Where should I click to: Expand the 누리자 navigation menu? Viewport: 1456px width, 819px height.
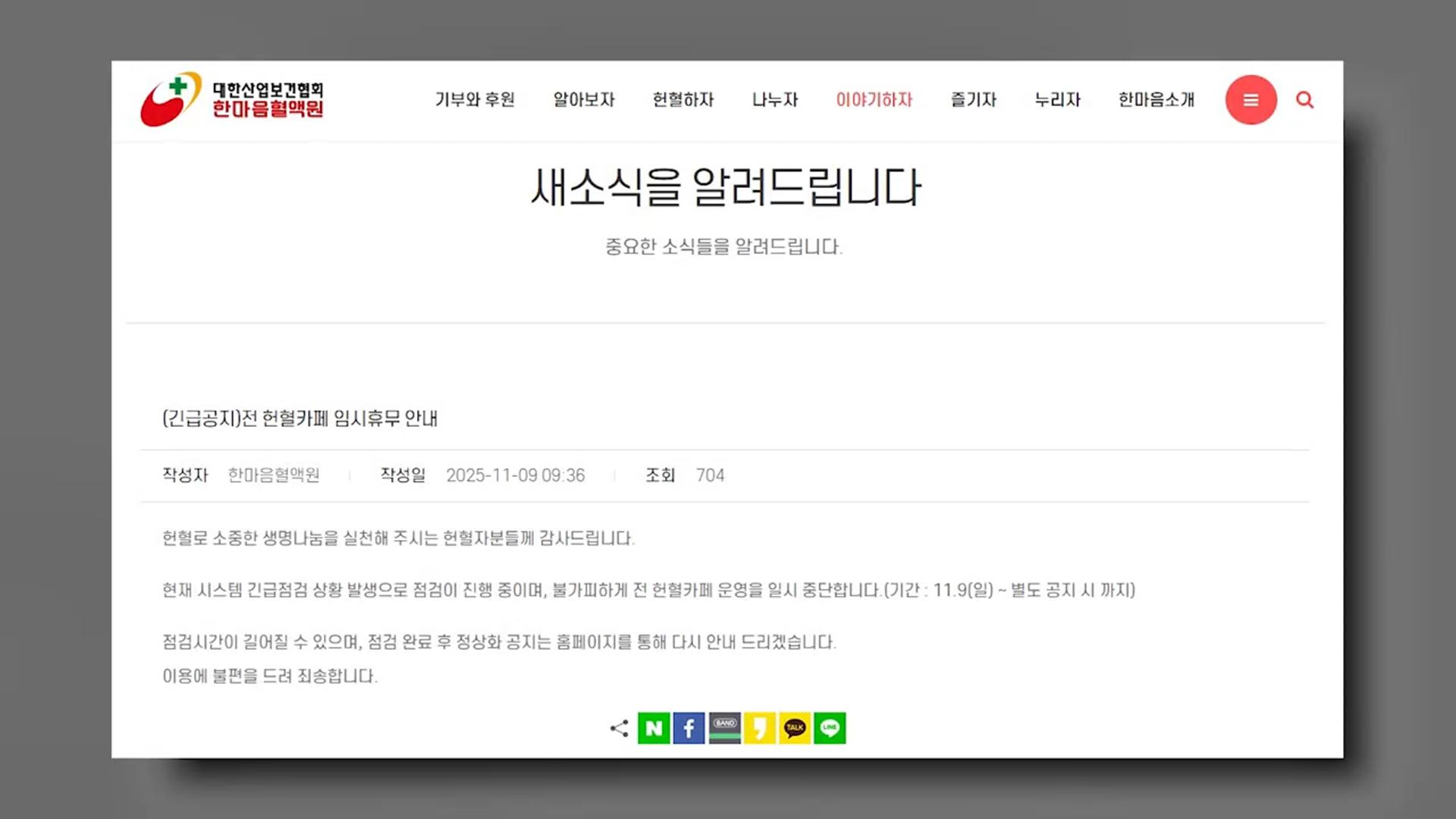1058,99
